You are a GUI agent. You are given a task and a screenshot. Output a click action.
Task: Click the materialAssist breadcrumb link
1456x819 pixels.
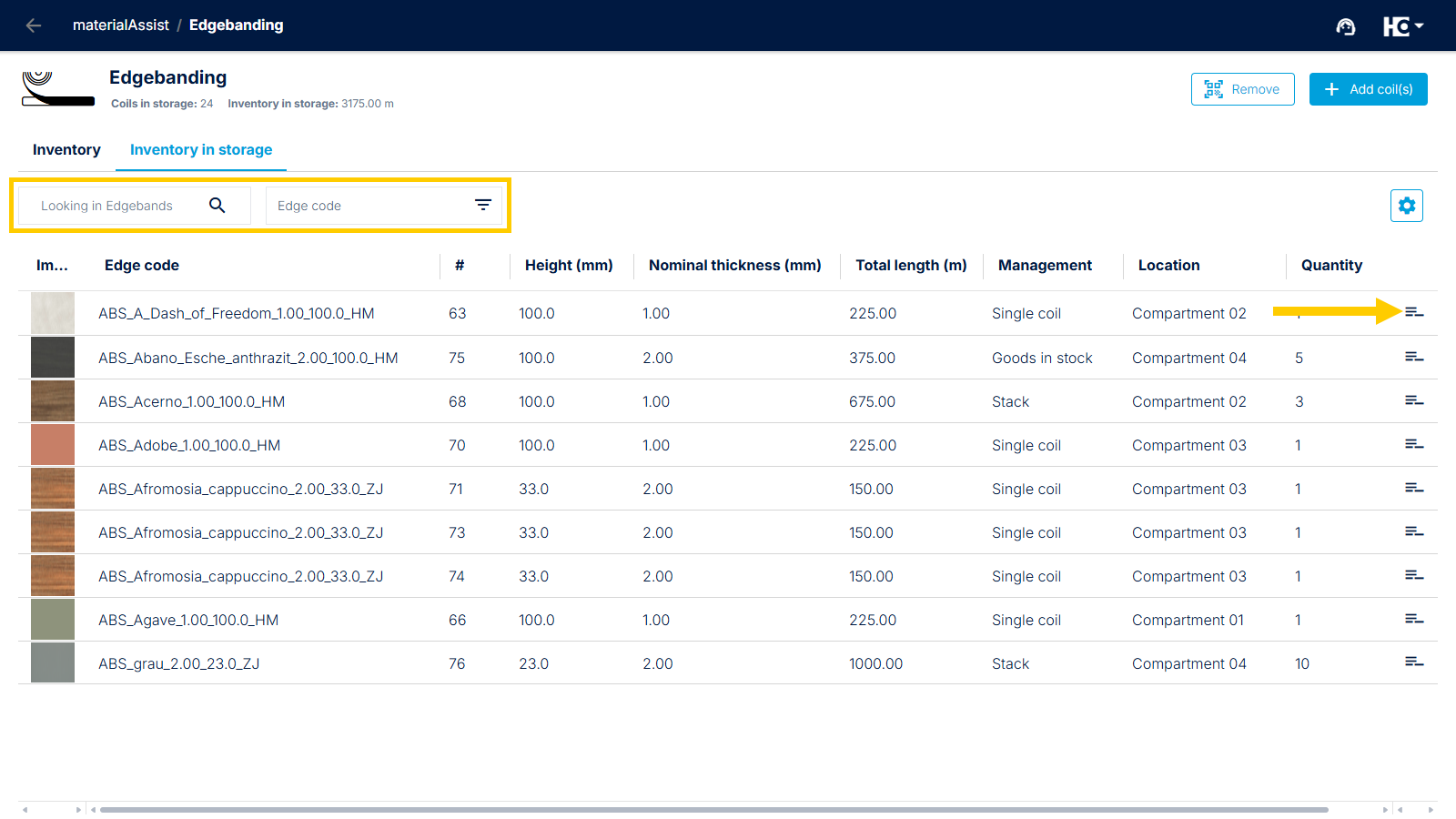pyautogui.click(x=121, y=25)
